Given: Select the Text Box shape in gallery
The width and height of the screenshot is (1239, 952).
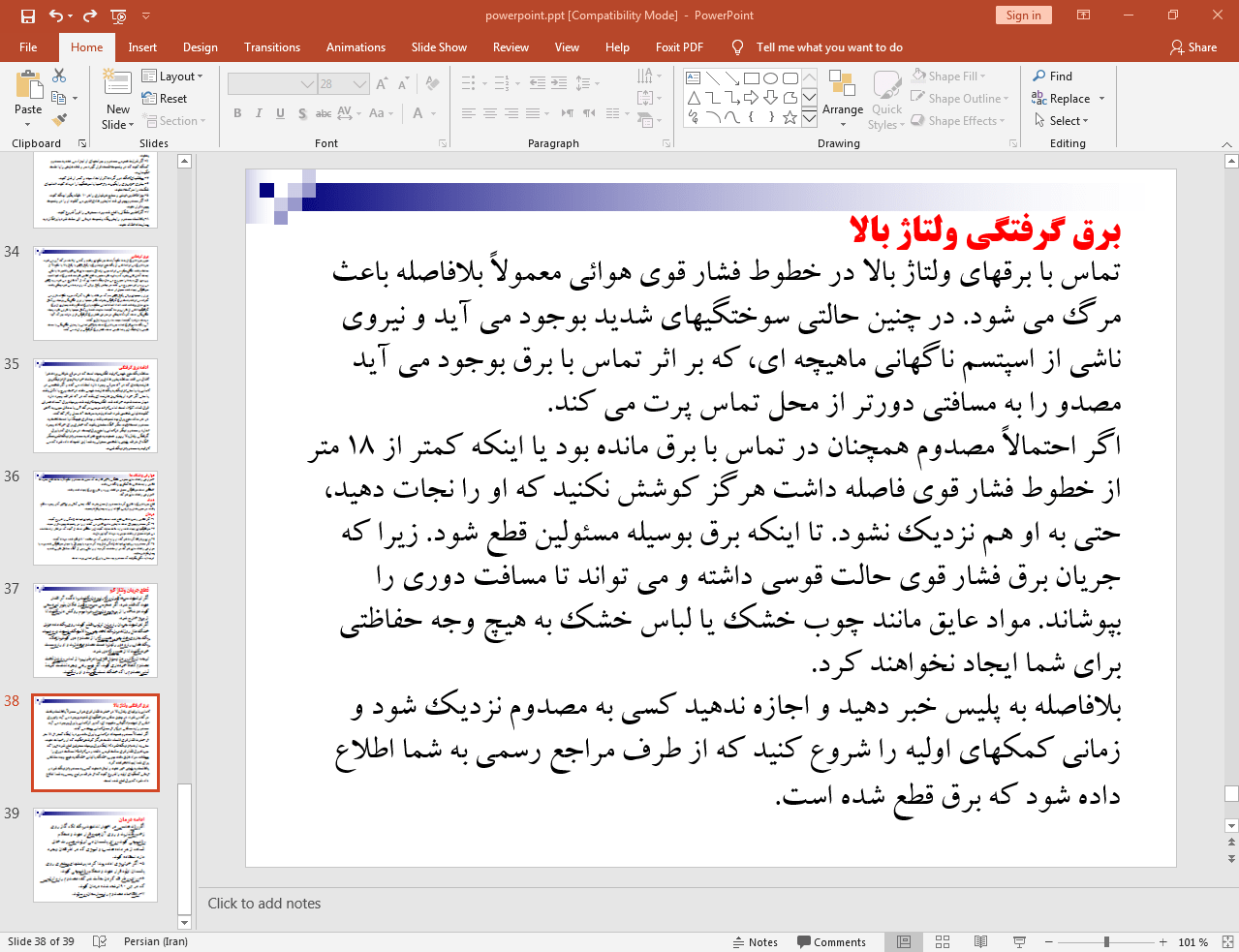Looking at the screenshot, I should tap(693, 78).
